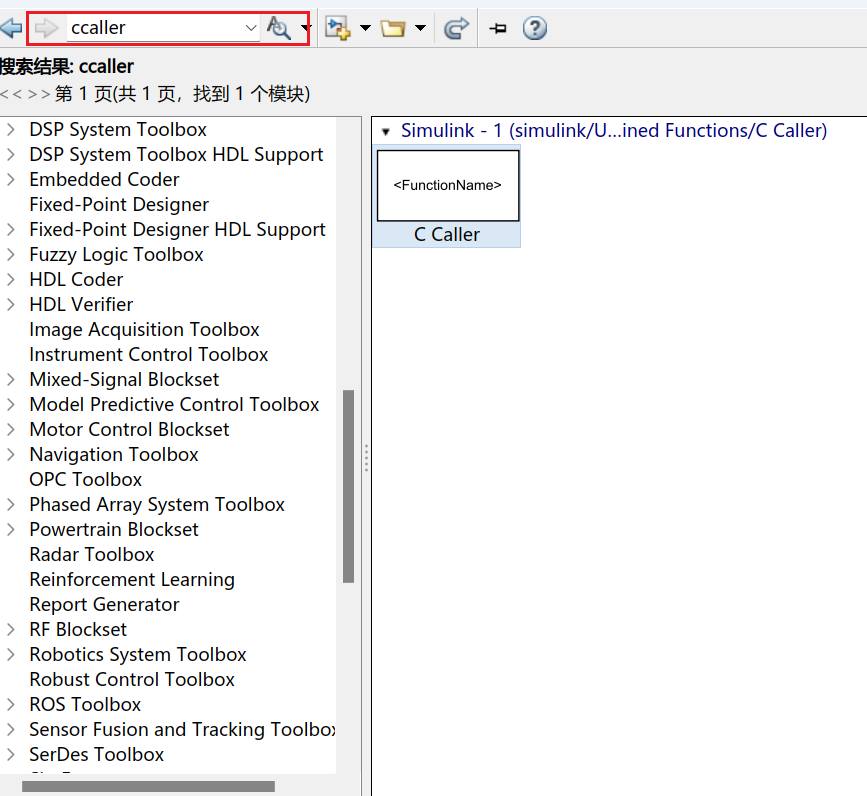Click the refresh library browser icon
The width and height of the screenshot is (867, 796).
456,27
